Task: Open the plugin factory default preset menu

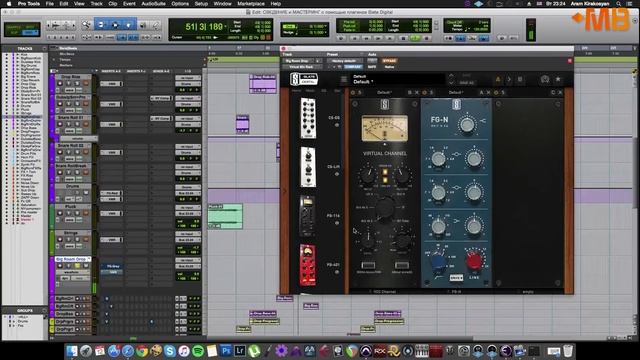Action: [x=344, y=61]
